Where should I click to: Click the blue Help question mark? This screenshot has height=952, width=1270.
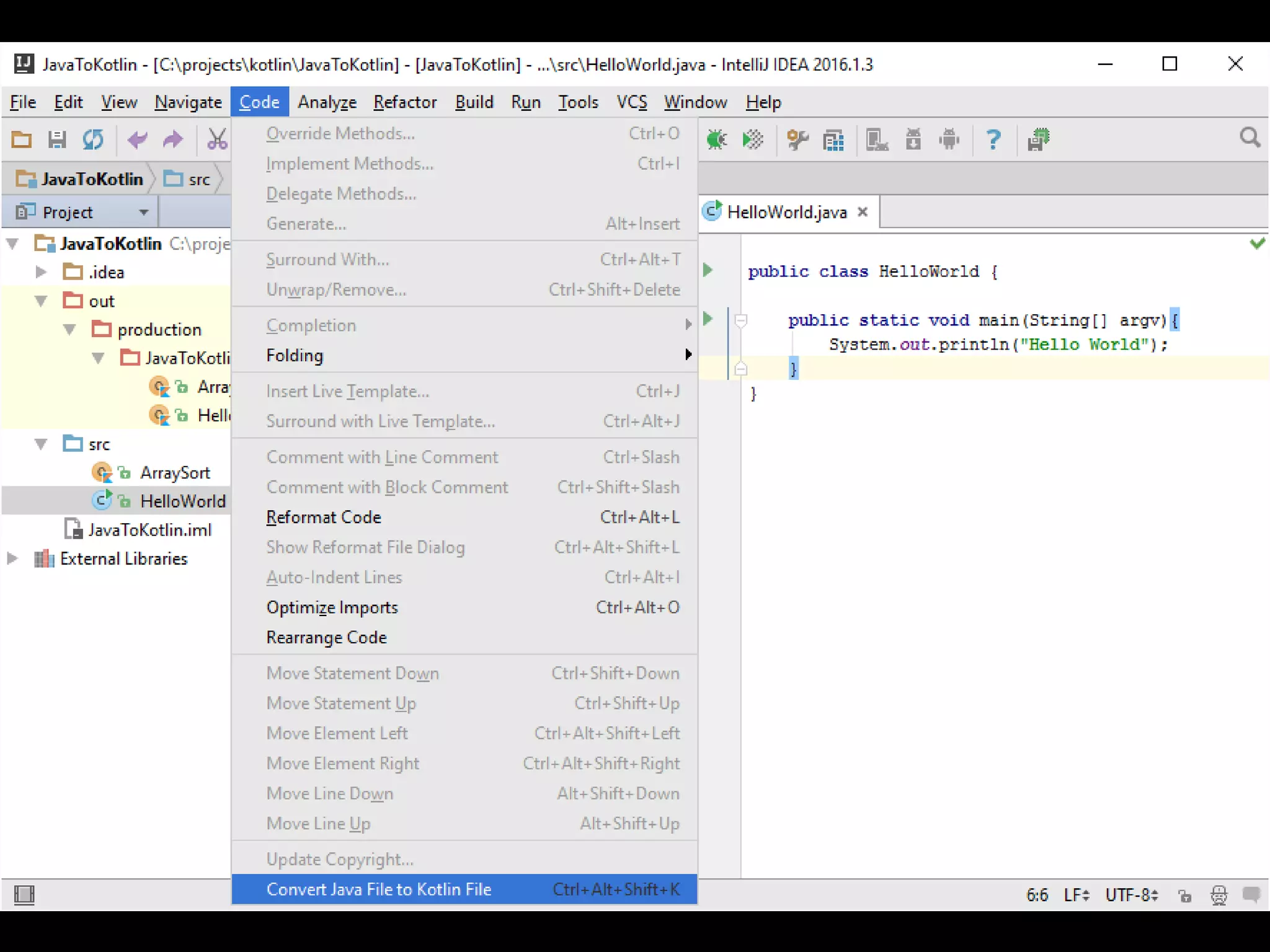993,139
